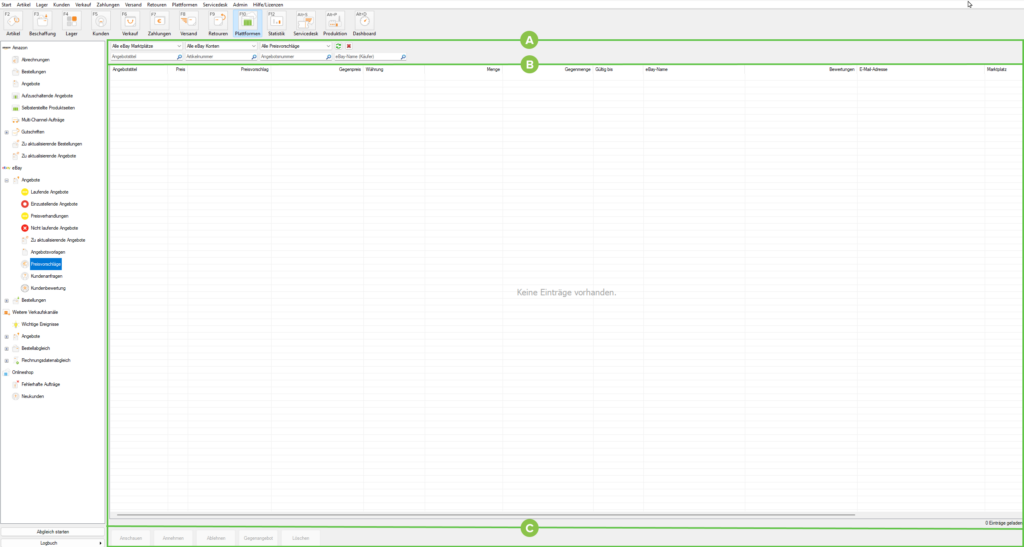Expand the Gutschriften tree node
This screenshot has height=547, width=1024.
(6, 132)
